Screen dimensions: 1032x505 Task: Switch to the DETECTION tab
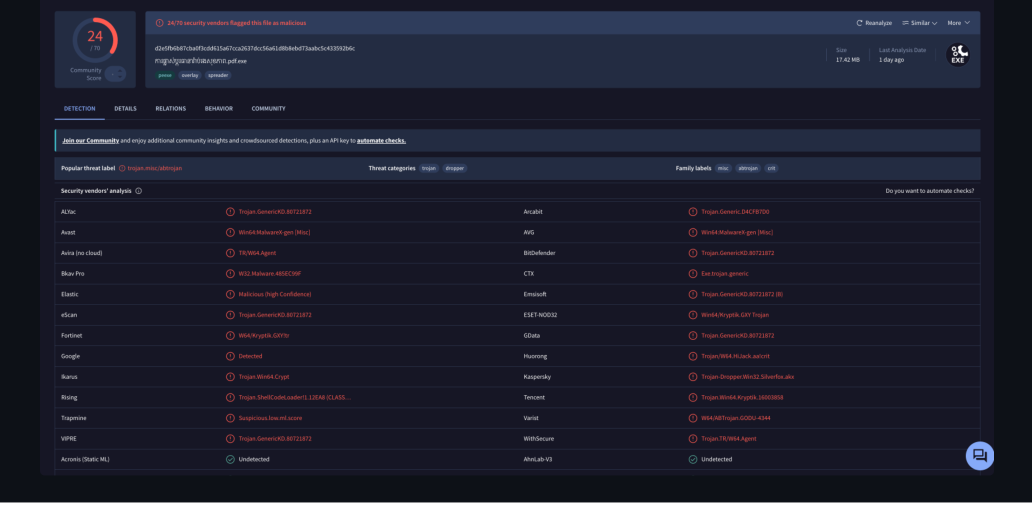point(80,109)
